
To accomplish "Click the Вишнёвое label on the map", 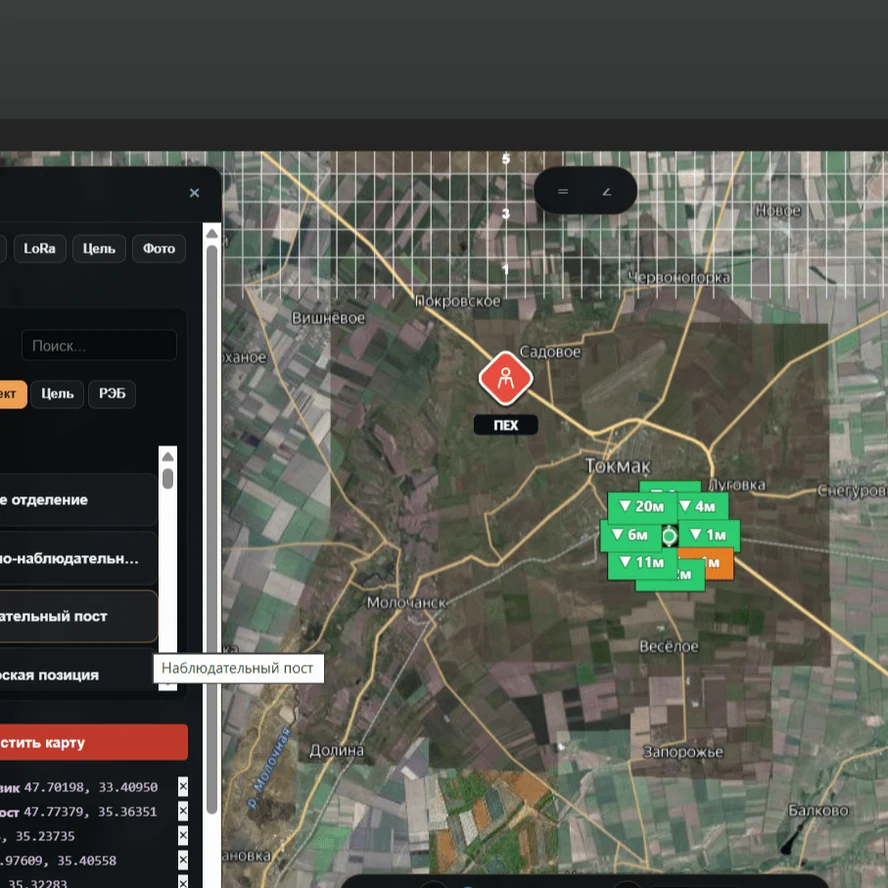I will 328,318.
